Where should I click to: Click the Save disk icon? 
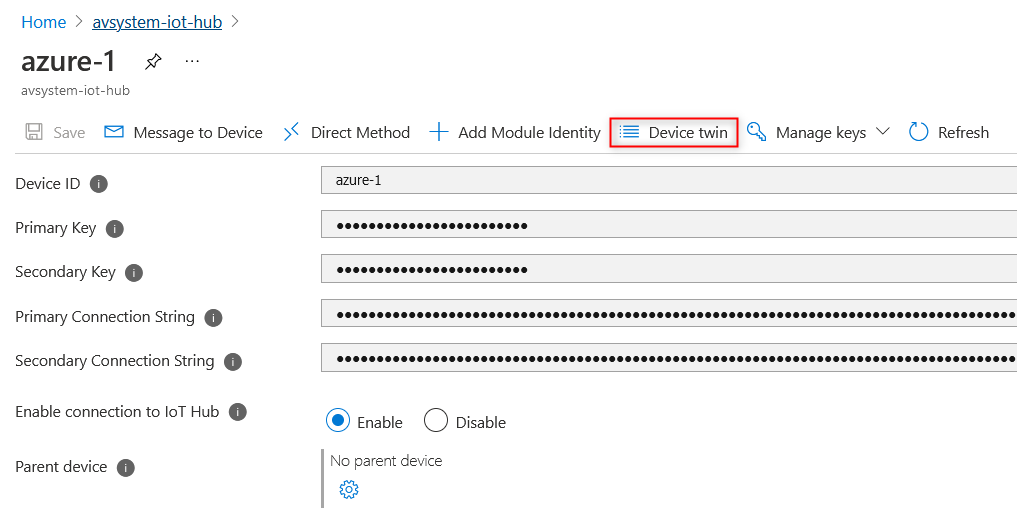pyautogui.click(x=34, y=132)
